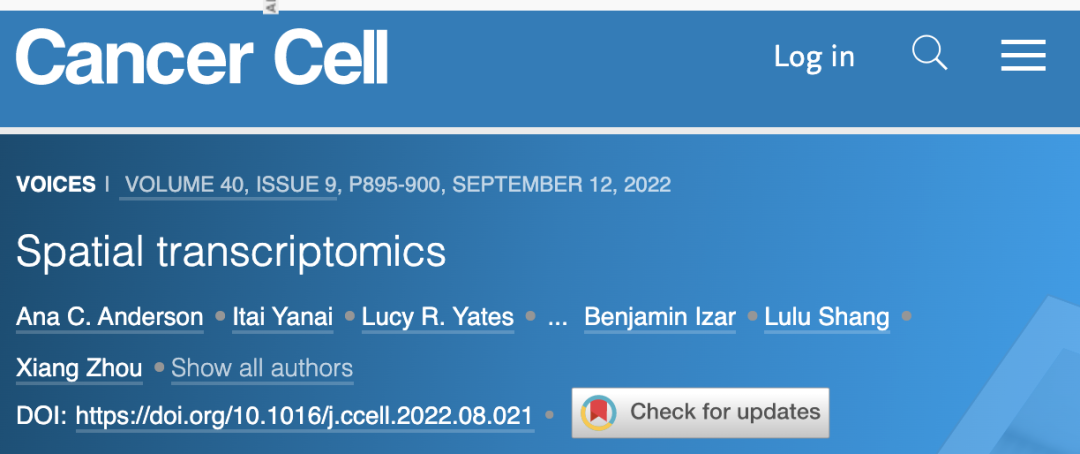Click the Cancer Cell journal logo

point(202,56)
